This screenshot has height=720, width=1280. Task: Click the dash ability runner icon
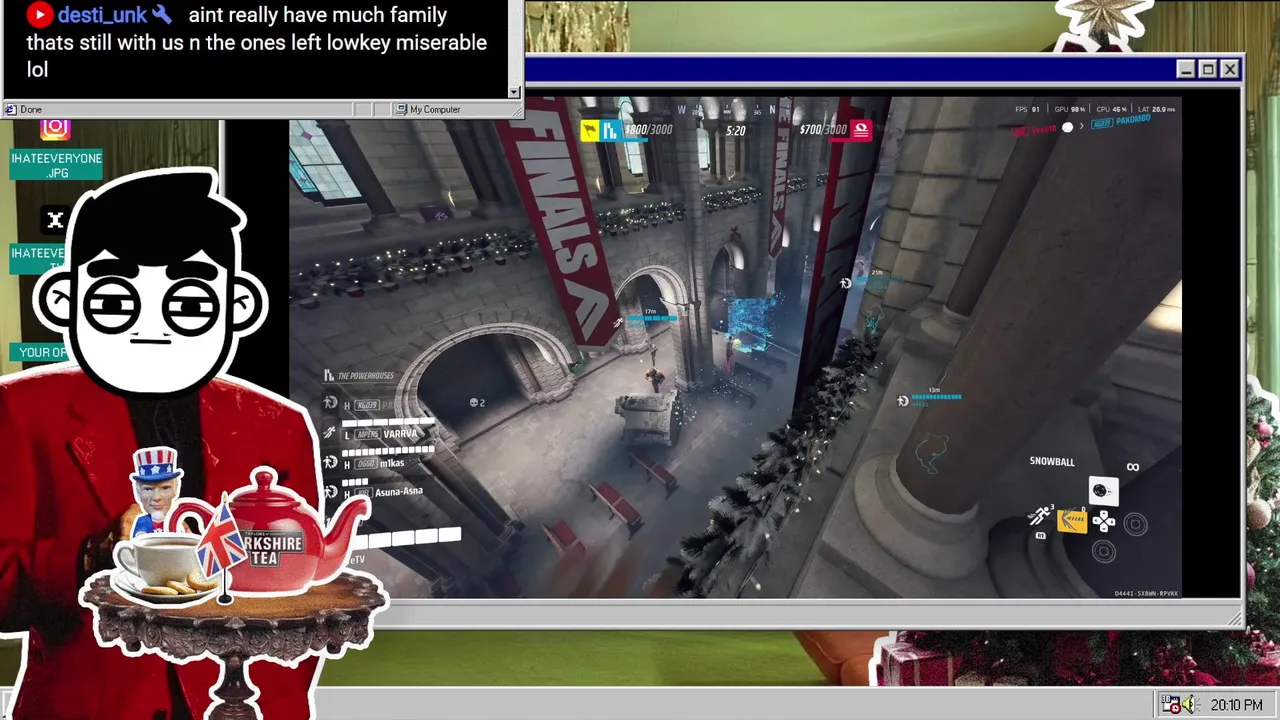pyautogui.click(x=1040, y=517)
